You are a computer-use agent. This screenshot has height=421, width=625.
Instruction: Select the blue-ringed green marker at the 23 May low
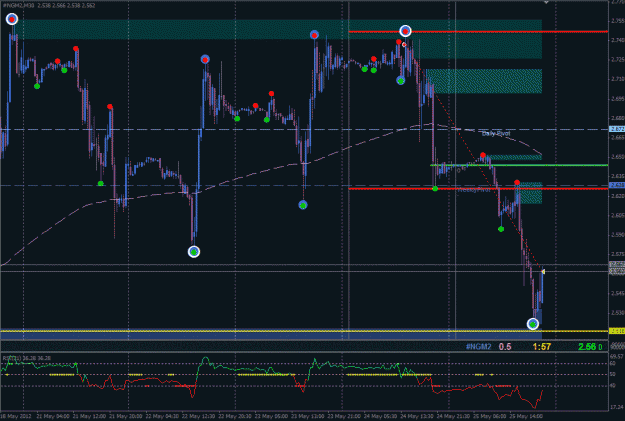tap(303, 205)
